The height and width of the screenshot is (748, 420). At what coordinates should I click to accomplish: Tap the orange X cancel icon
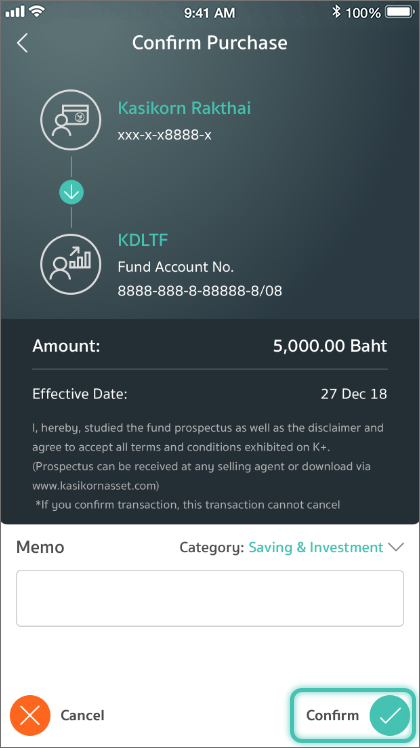pyautogui.click(x=30, y=715)
